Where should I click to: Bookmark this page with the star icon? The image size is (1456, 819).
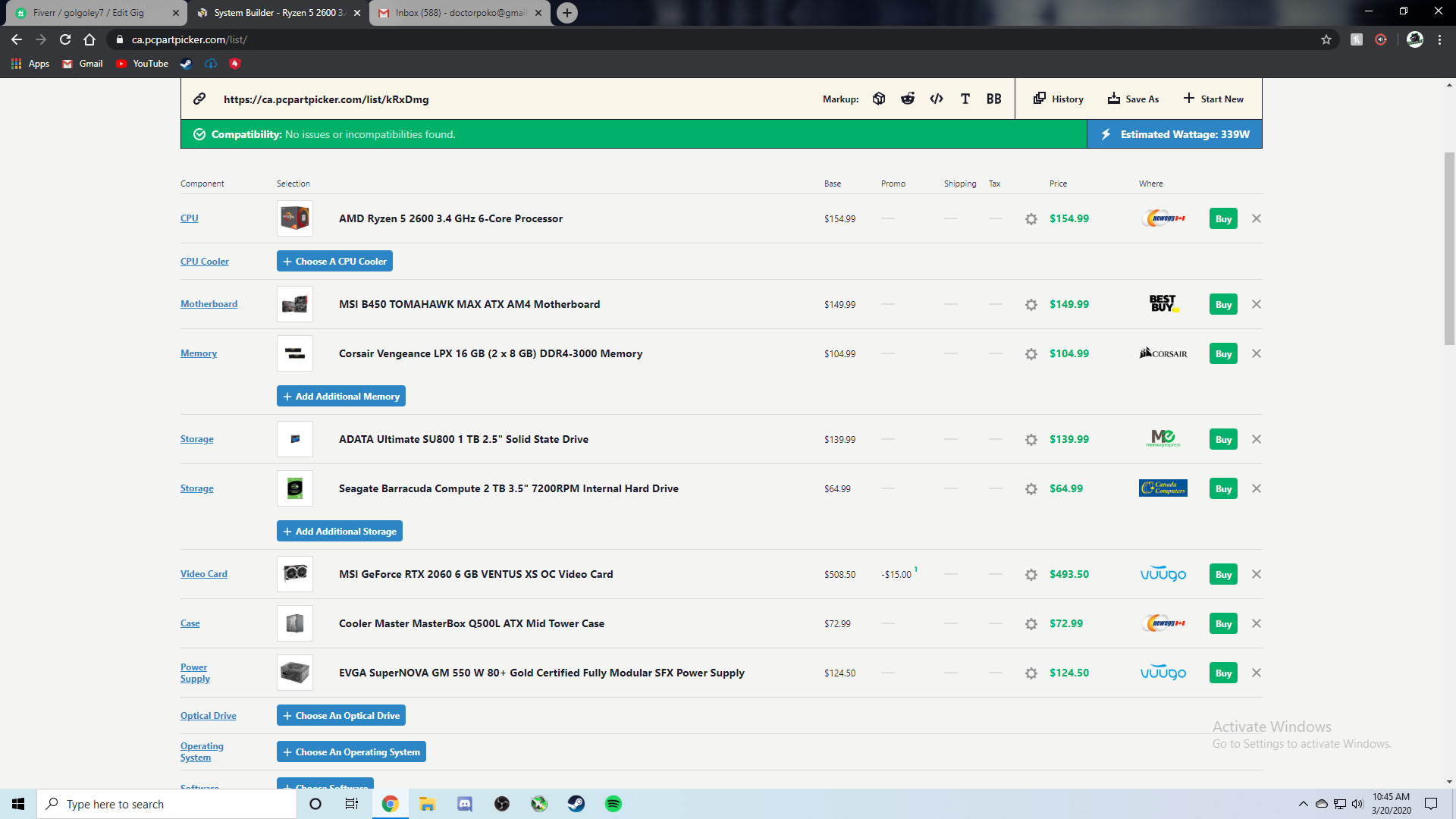click(x=1326, y=39)
